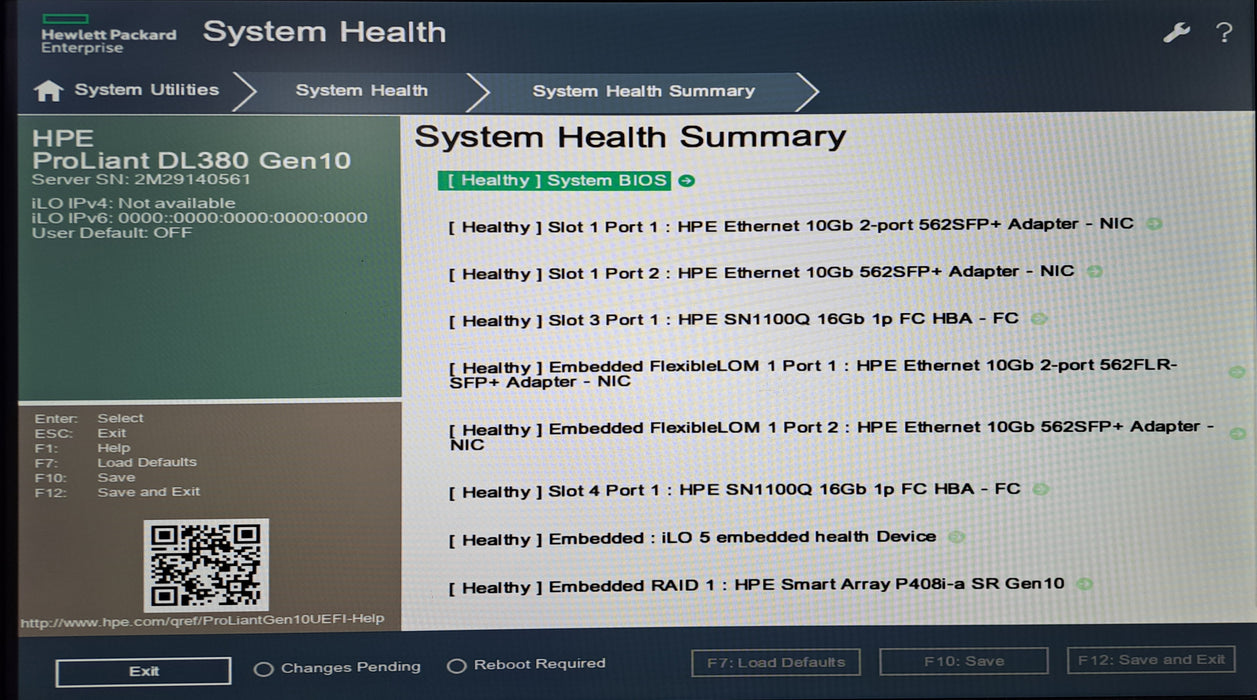Click the Hewlett Packard Enterprise logo
Viewport: 1257px width, 700px height.
click(x=108, y=34)
